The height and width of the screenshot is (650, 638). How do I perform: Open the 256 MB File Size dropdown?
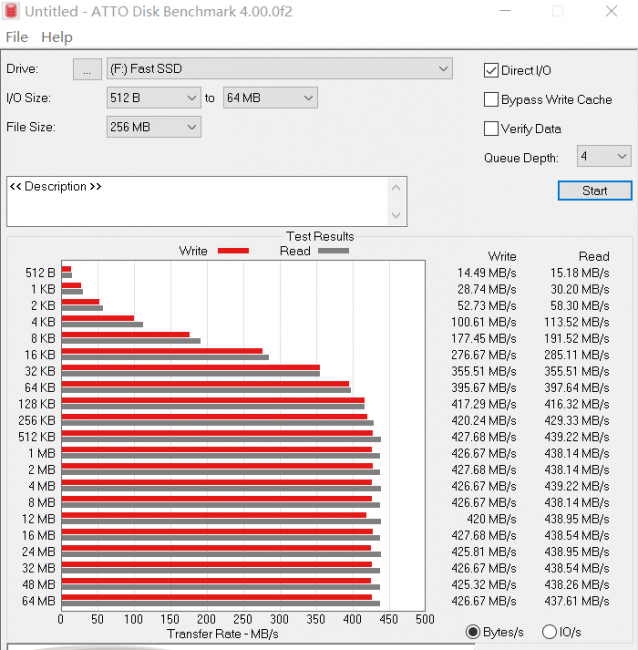(154, 127)
